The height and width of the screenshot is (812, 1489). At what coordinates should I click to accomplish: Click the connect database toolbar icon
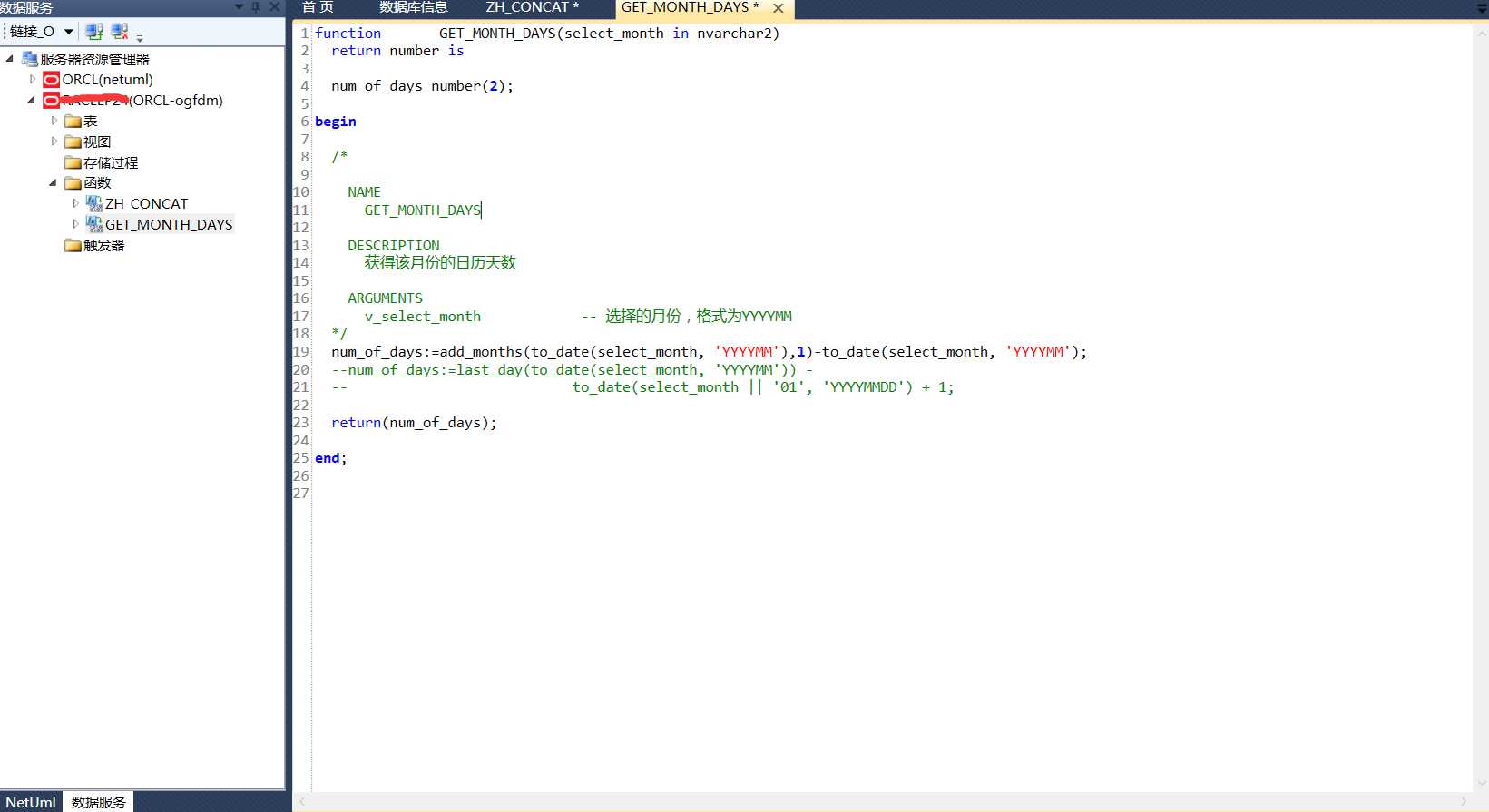pos(93,32)
